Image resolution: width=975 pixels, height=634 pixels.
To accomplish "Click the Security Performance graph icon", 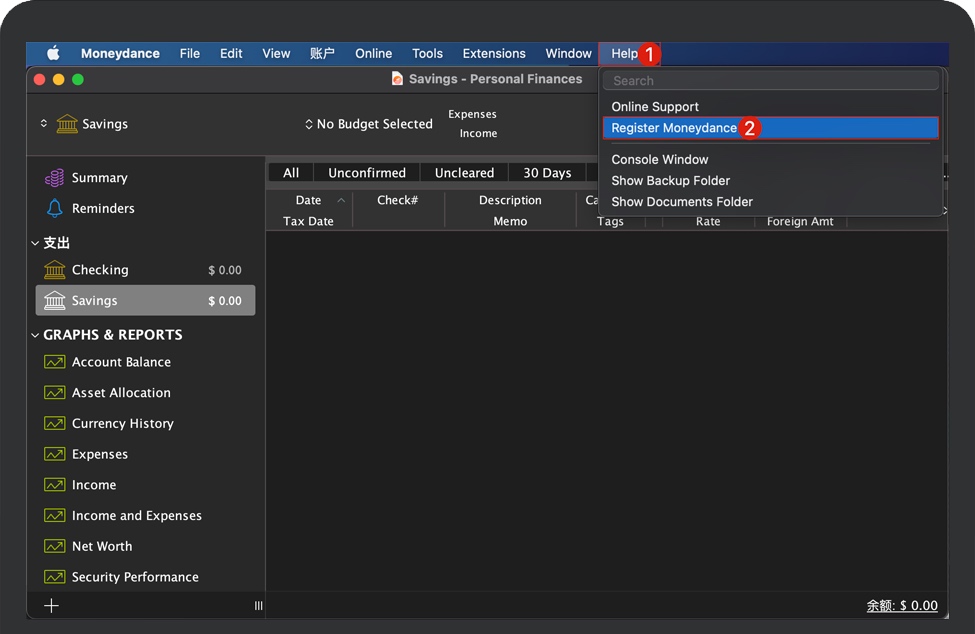I will pyautogui.click(x=55, y=577).
